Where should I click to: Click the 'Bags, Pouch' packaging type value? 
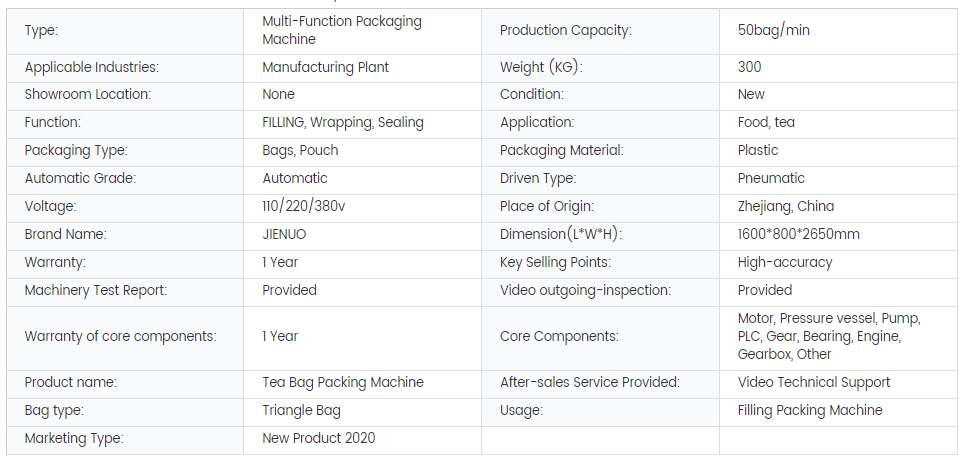[300, 150]
